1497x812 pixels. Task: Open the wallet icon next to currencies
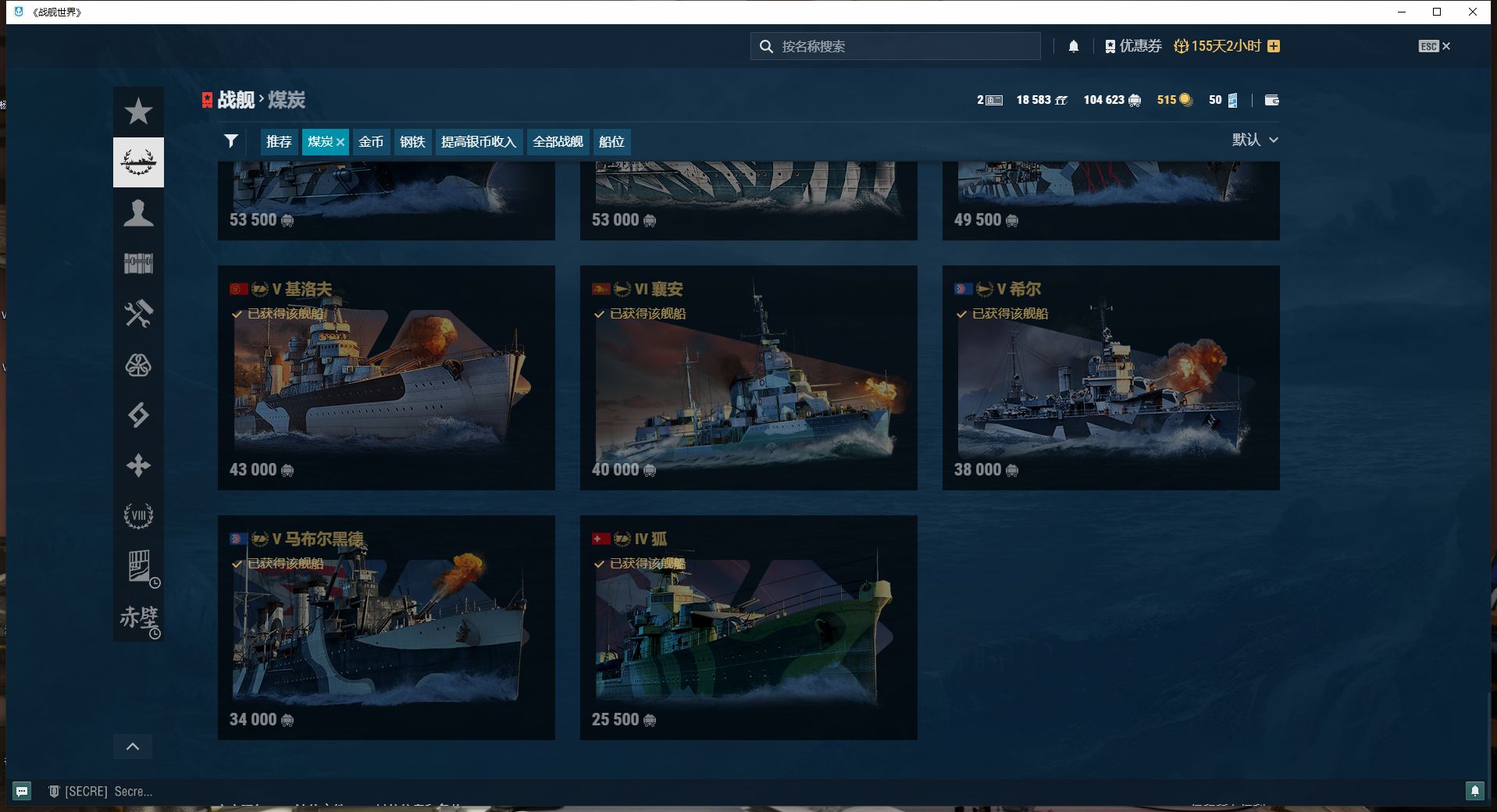click(1271, 100)
